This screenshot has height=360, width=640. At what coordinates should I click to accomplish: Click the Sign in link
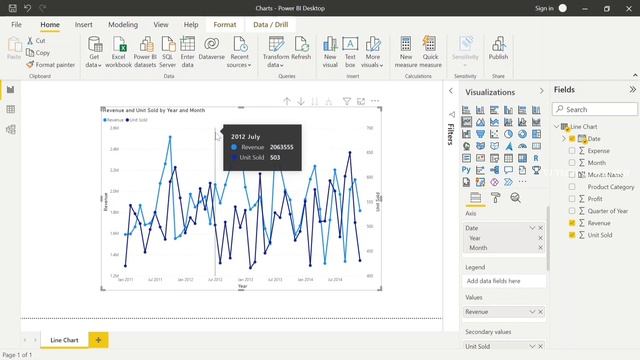pos(544,8)
